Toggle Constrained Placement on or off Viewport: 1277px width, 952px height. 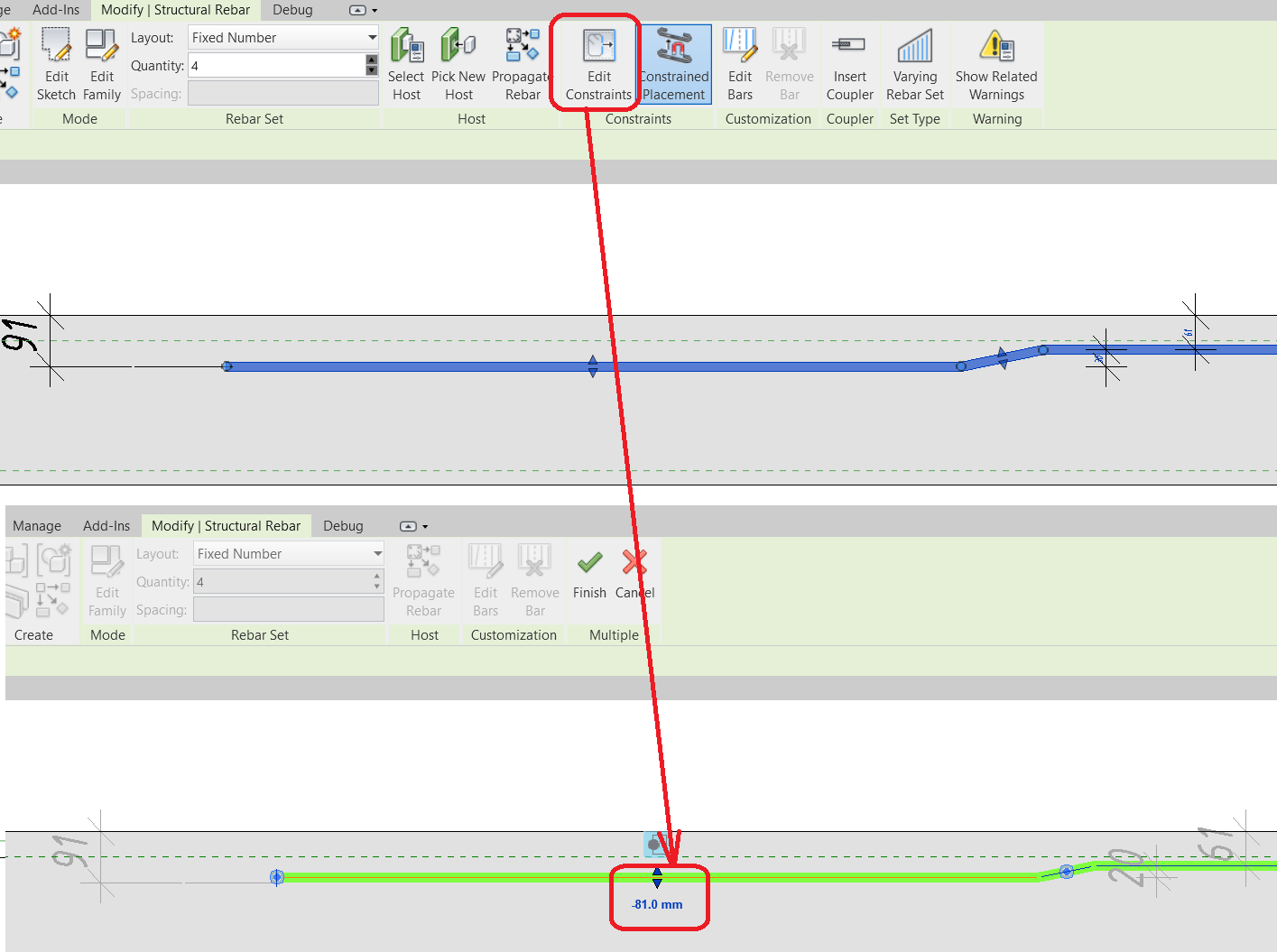click(674, 63)
